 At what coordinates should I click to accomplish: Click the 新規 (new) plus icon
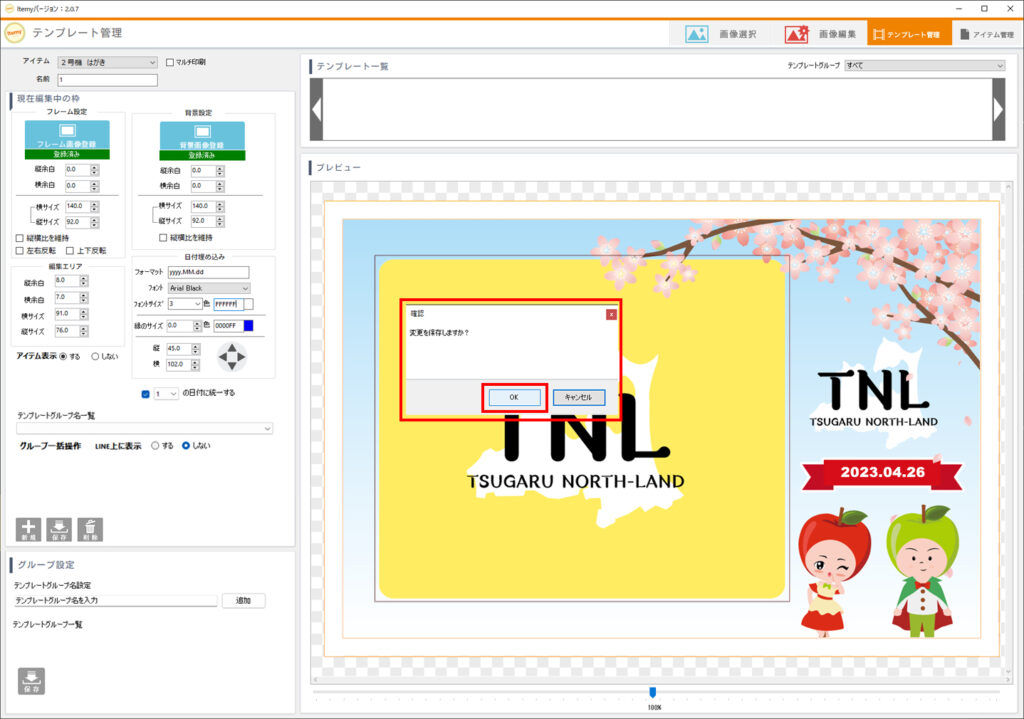tap(28, 529)
